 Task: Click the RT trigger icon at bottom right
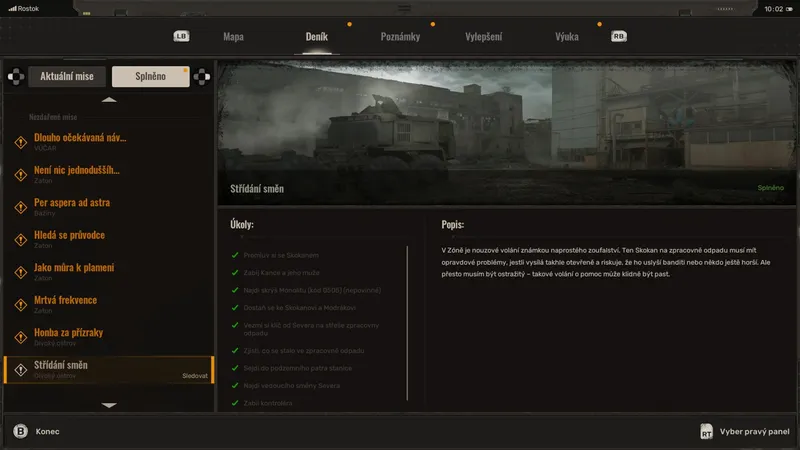click(x=707, y=432)
